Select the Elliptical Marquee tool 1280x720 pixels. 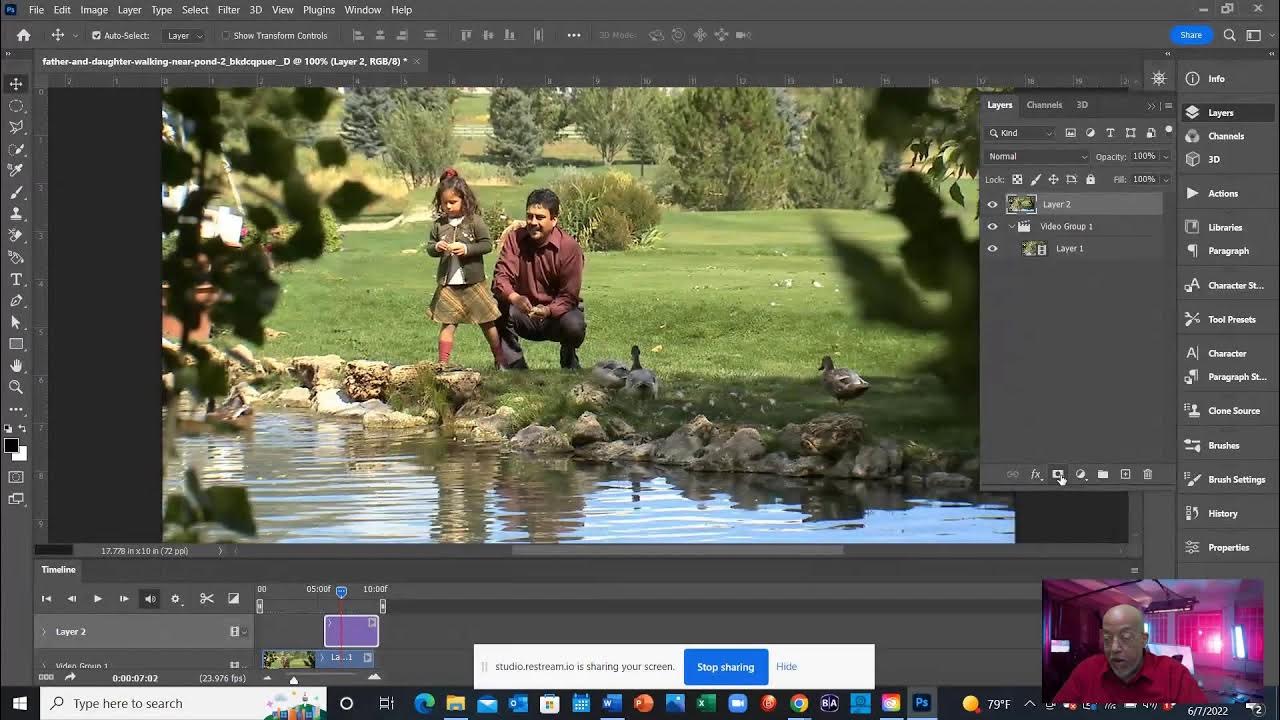pyautogui.click(x=16, y=106)
